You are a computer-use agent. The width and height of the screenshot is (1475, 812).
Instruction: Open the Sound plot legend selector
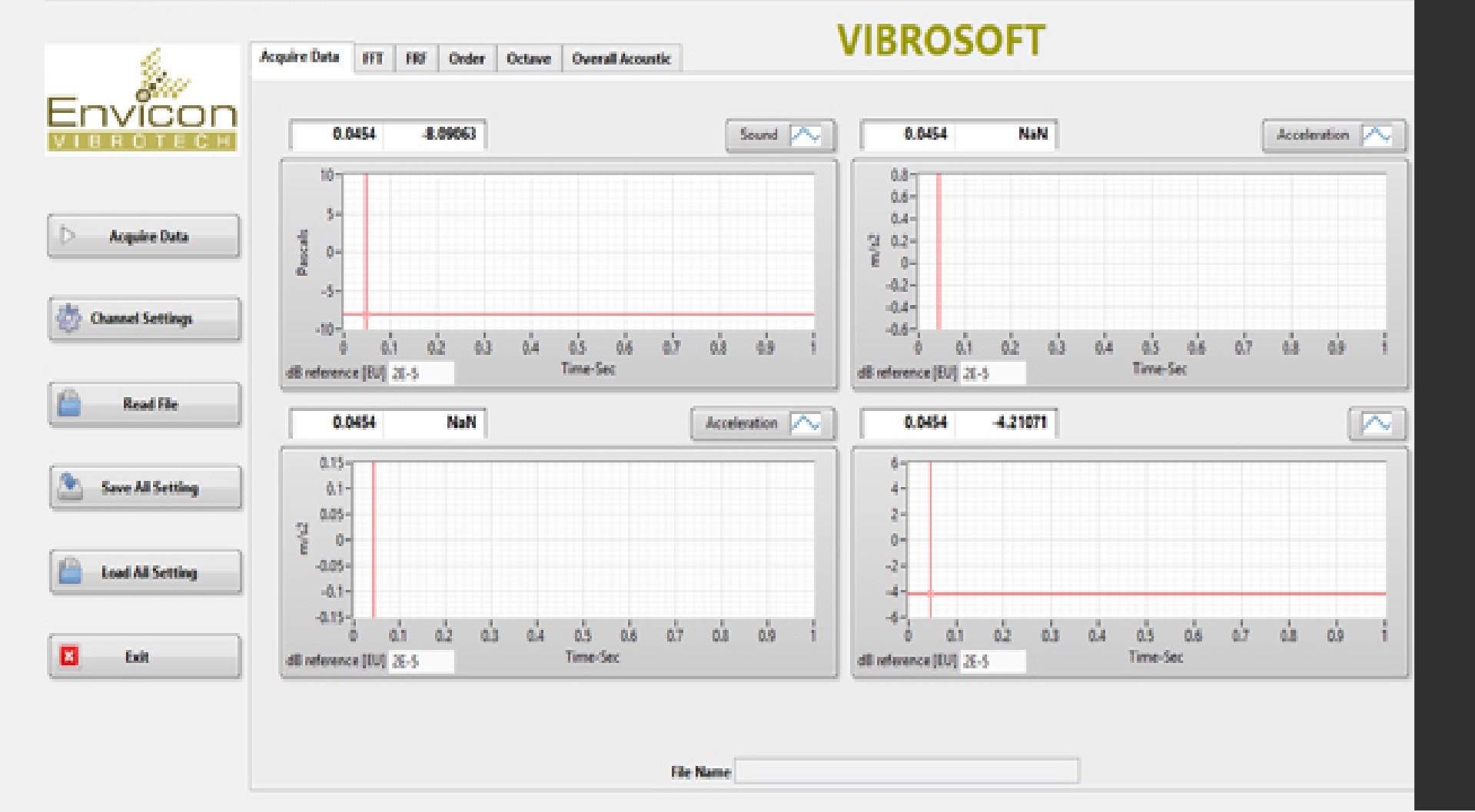click(x=759, y=135)
